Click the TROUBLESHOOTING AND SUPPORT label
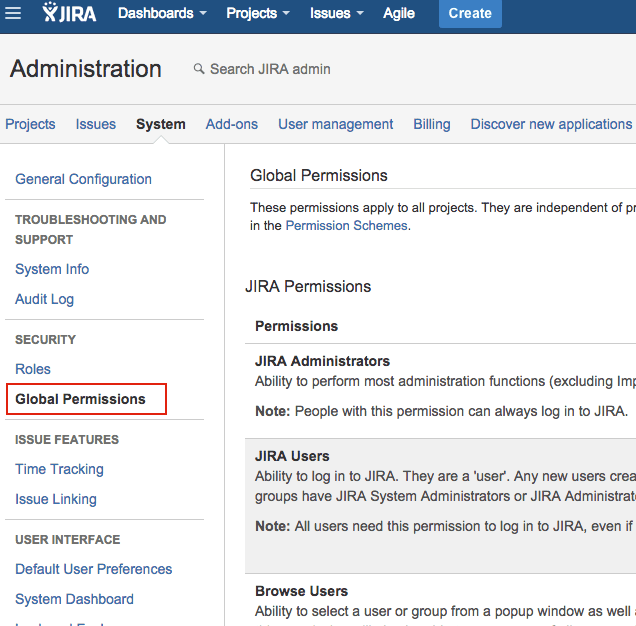This screenshot has height=626, width=636. (90, 230)
